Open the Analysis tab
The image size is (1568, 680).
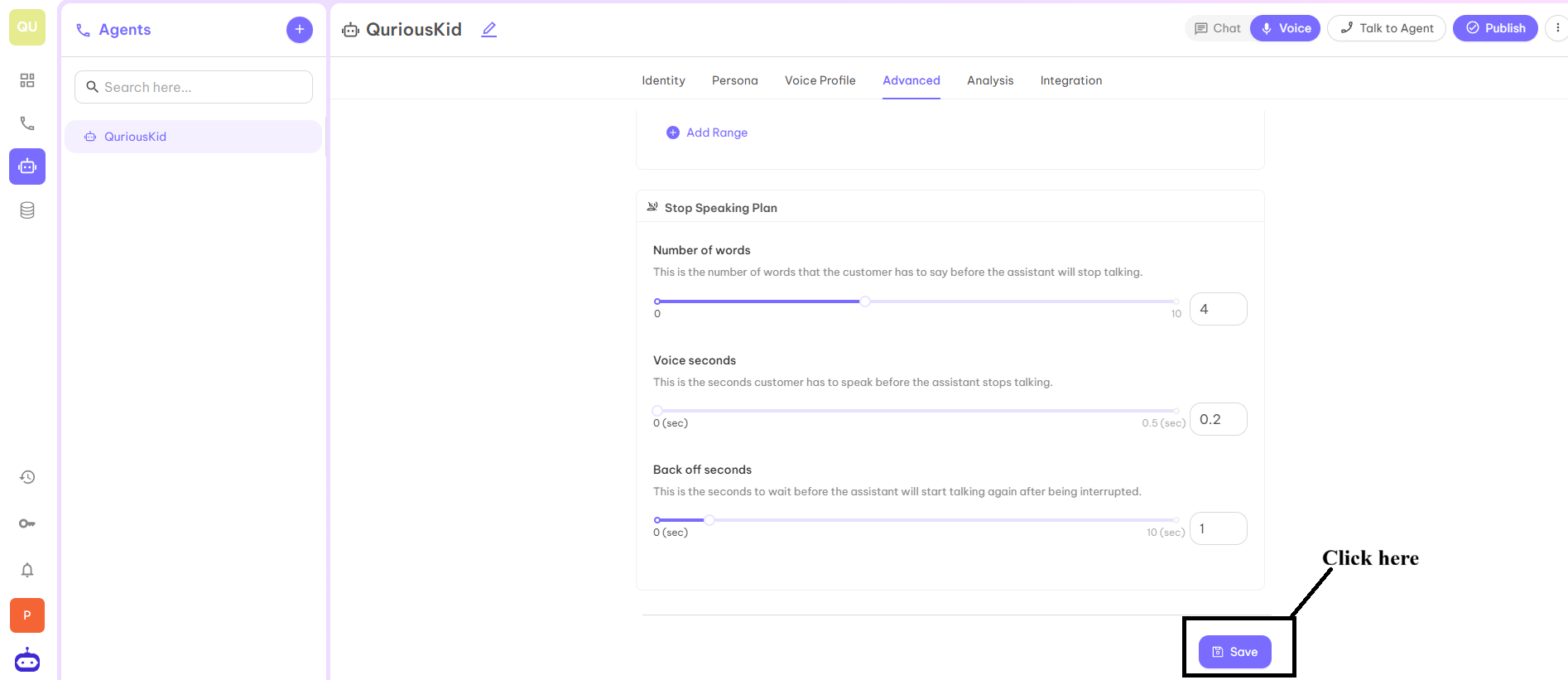coord(990,80)
